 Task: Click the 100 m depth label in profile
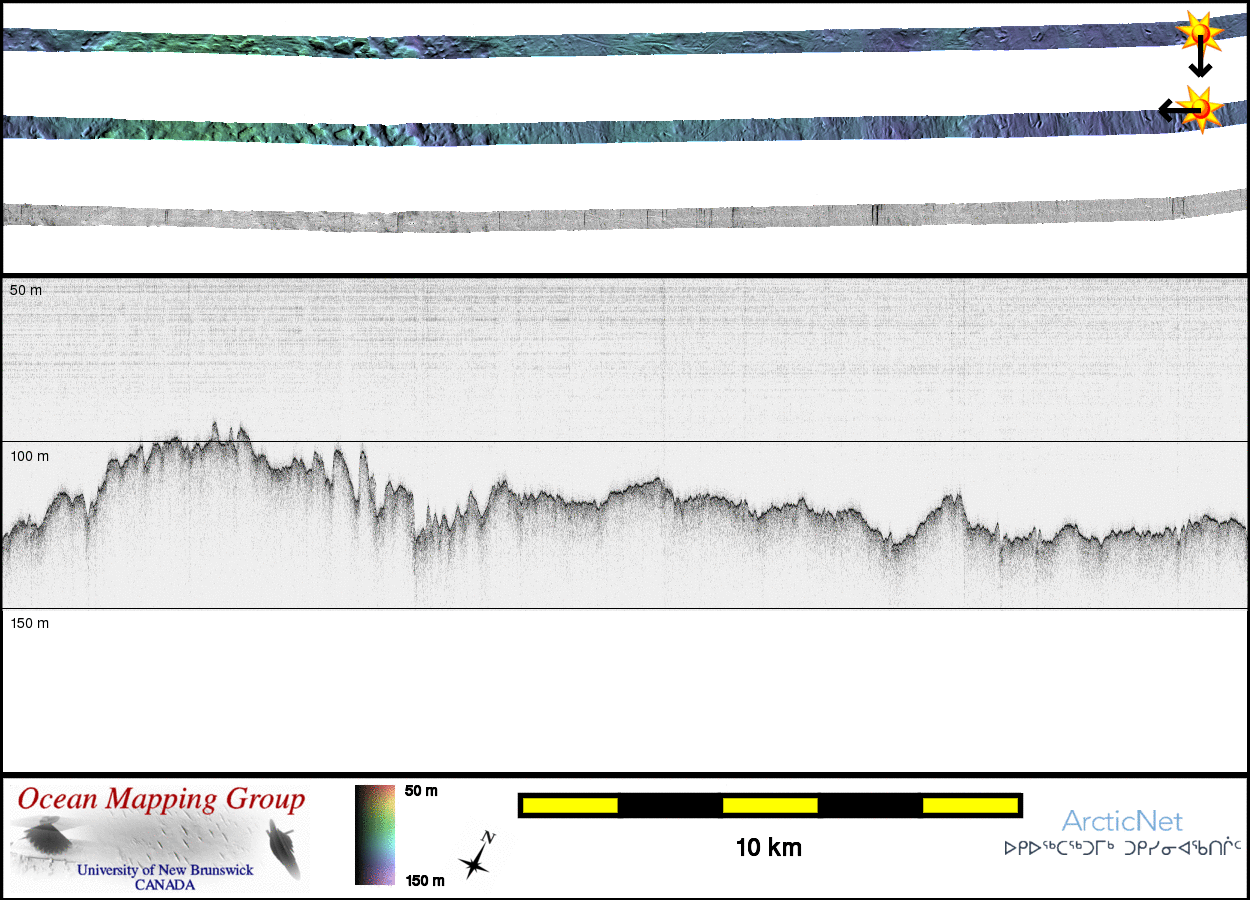pos(29,457)
